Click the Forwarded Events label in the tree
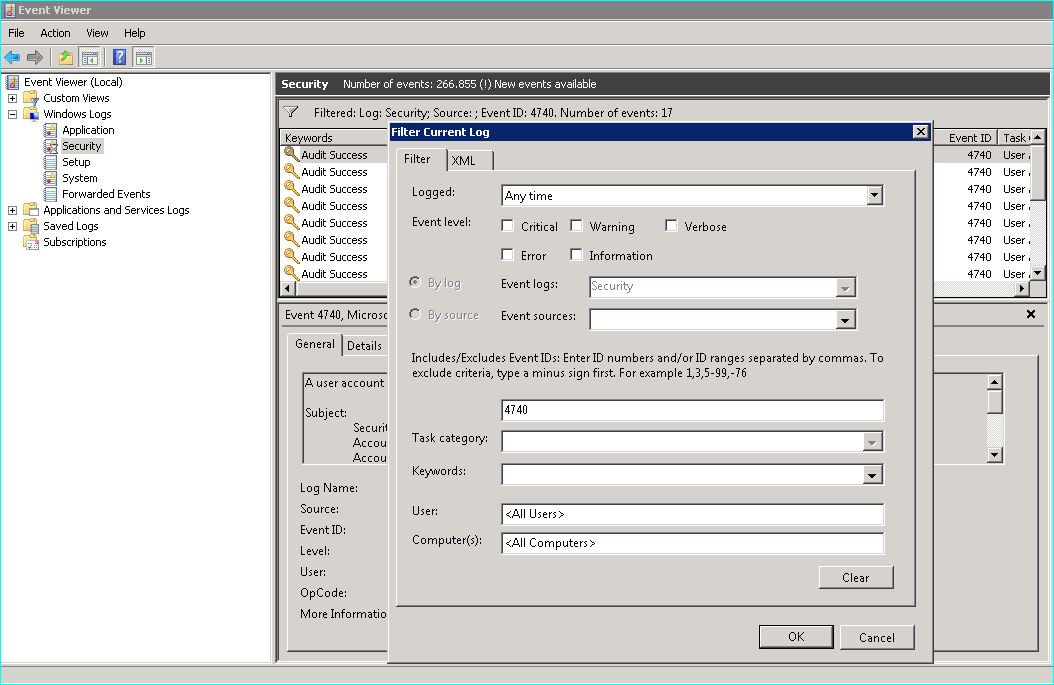 (x=106, y=194)
